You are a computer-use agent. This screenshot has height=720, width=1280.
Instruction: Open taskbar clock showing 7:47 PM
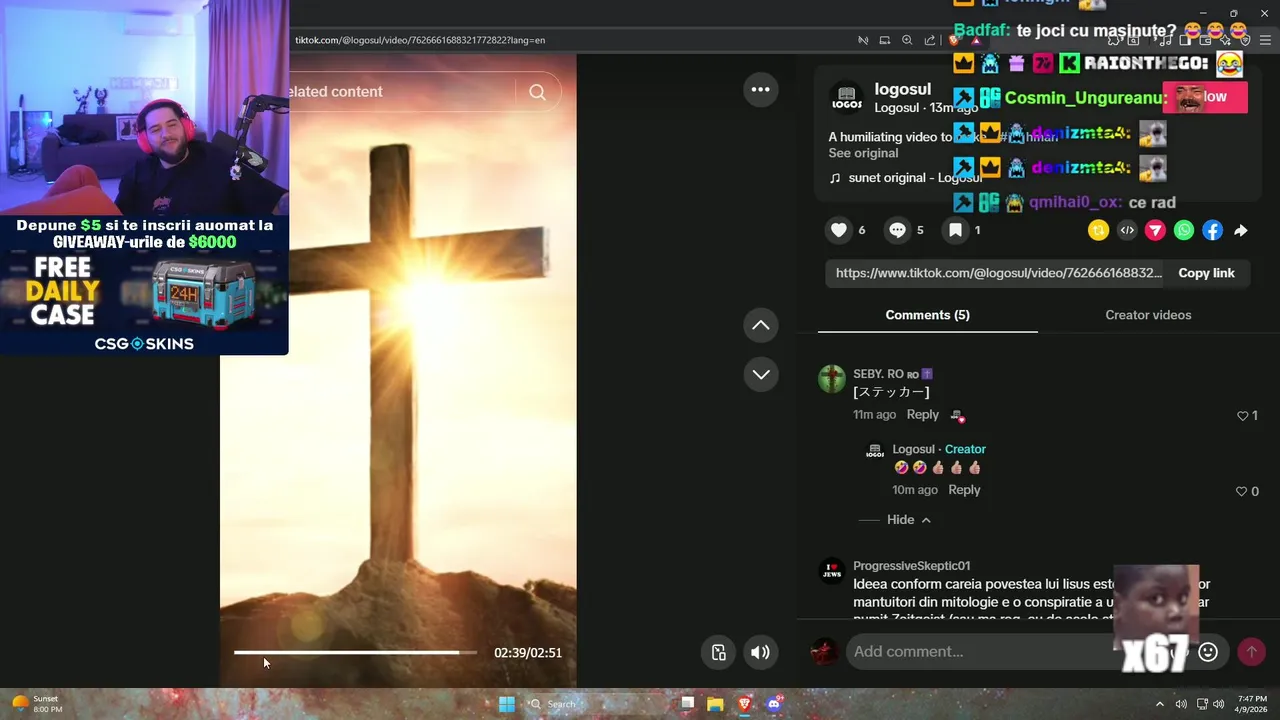coord(1251,704)
